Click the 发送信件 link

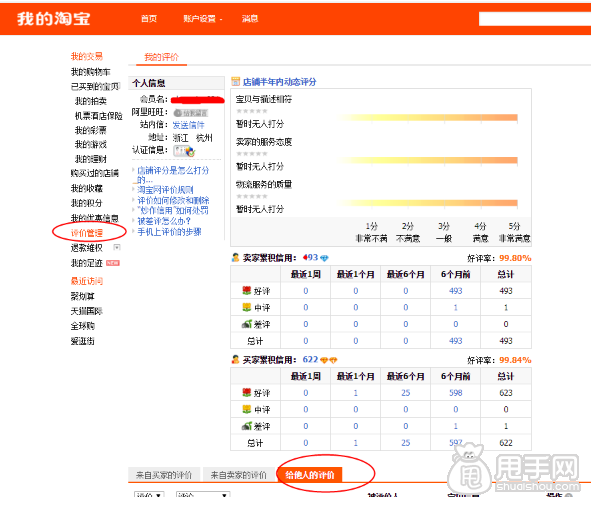coord(188,125)
